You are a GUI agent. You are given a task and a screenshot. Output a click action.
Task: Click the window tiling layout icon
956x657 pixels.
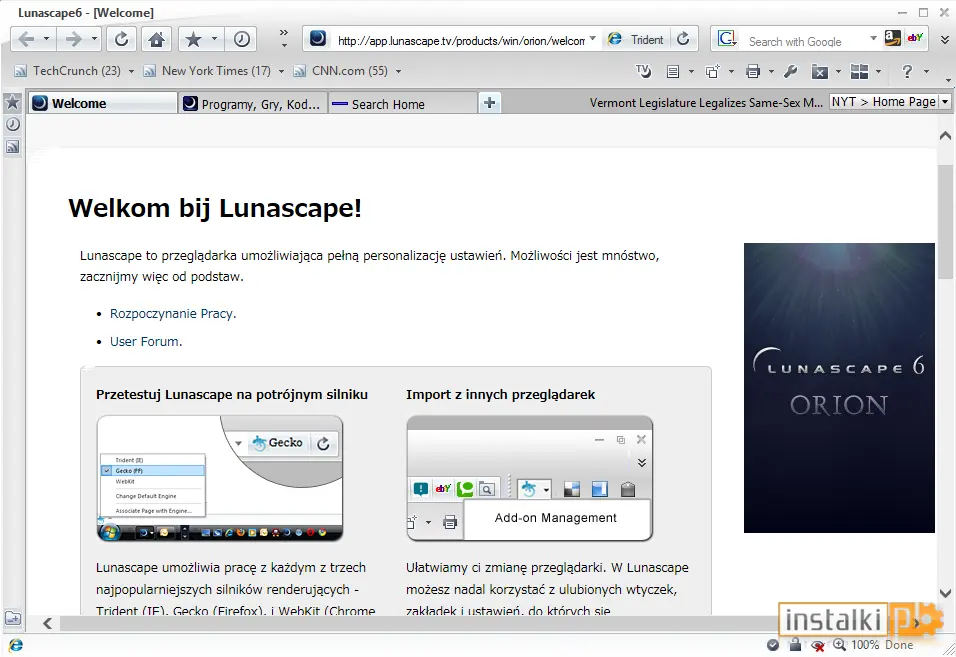(859, 71)
